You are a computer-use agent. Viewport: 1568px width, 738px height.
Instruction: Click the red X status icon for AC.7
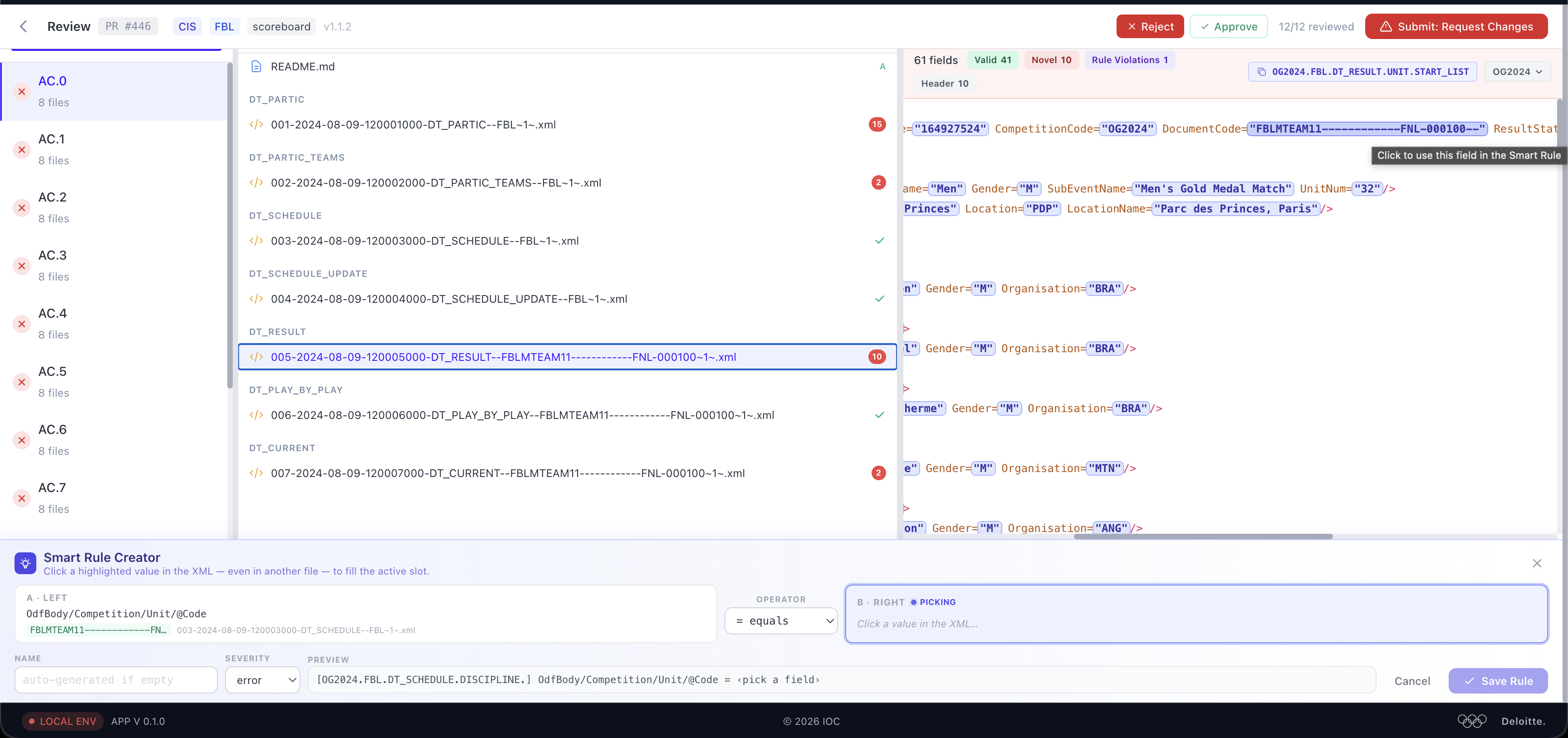tap(22, 498)
